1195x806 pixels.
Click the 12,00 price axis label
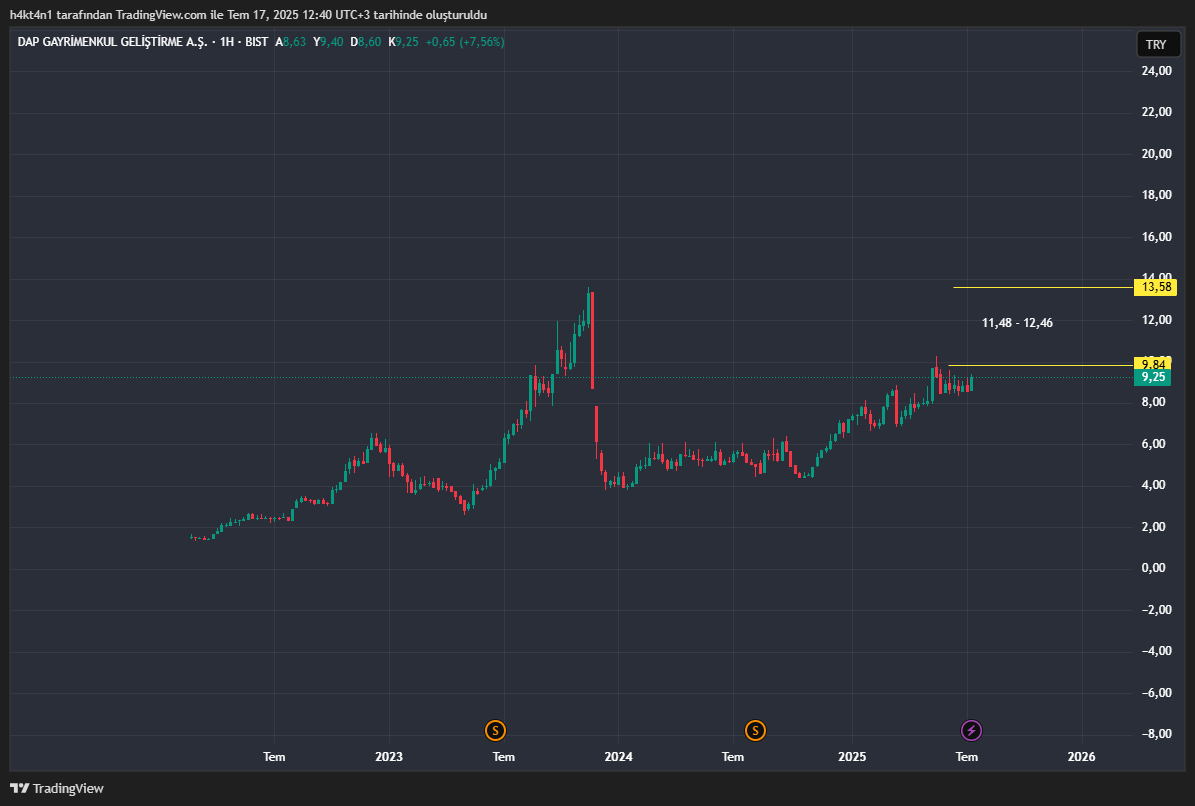[1156, 320]
